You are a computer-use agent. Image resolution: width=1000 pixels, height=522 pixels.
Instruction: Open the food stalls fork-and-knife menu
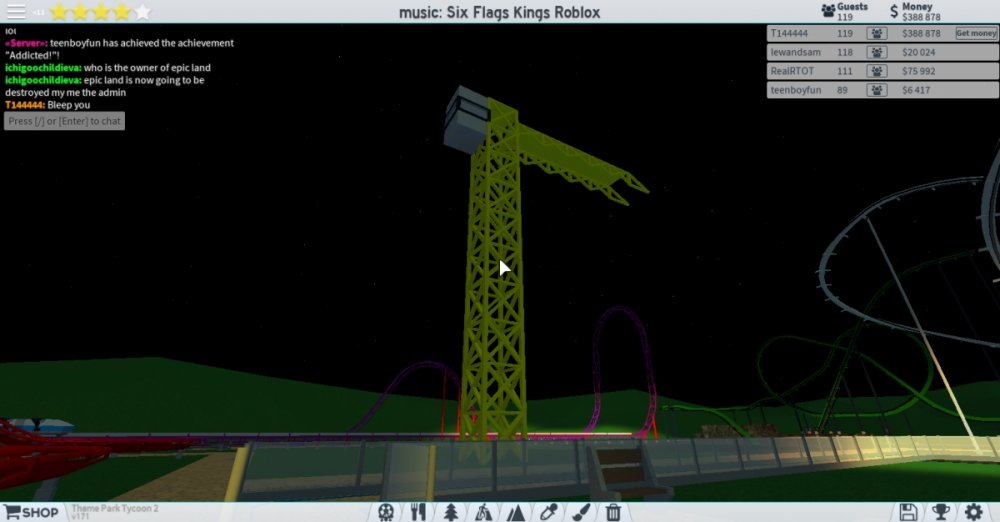coord(418,512)
